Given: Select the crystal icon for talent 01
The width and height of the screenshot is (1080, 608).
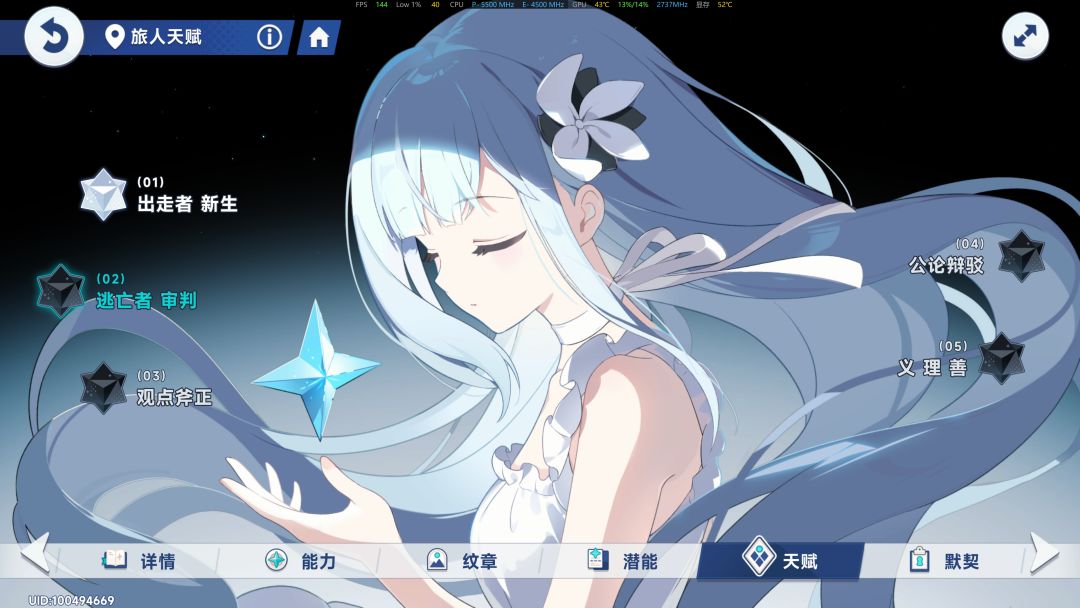Looking at the screenshot, I should [103, 194].
